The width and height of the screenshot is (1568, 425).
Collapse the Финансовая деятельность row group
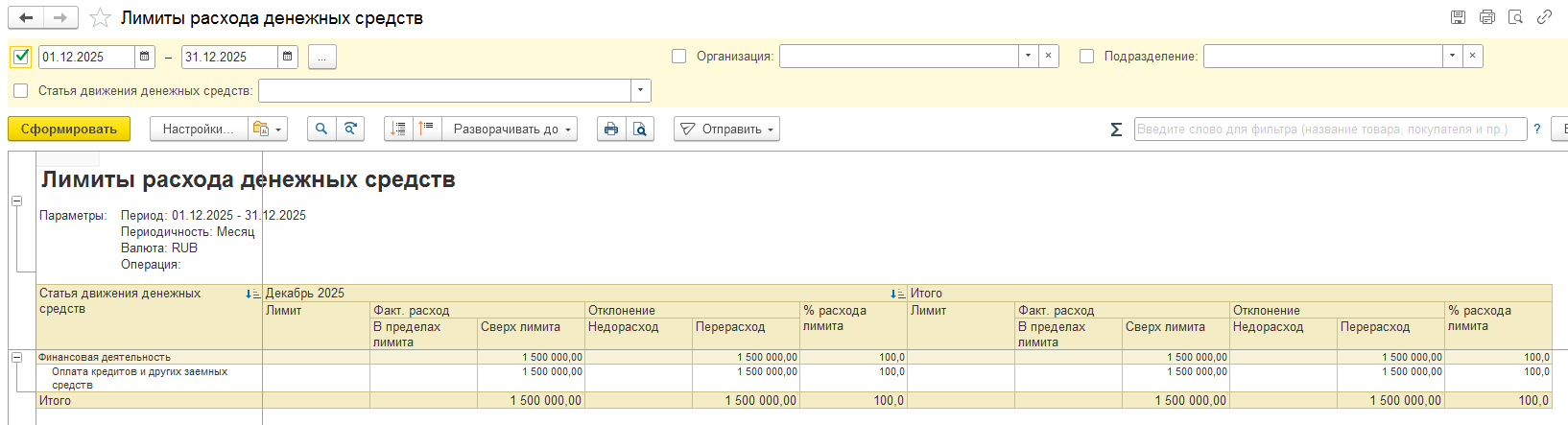pyautogui.click(x=16, y=357)
